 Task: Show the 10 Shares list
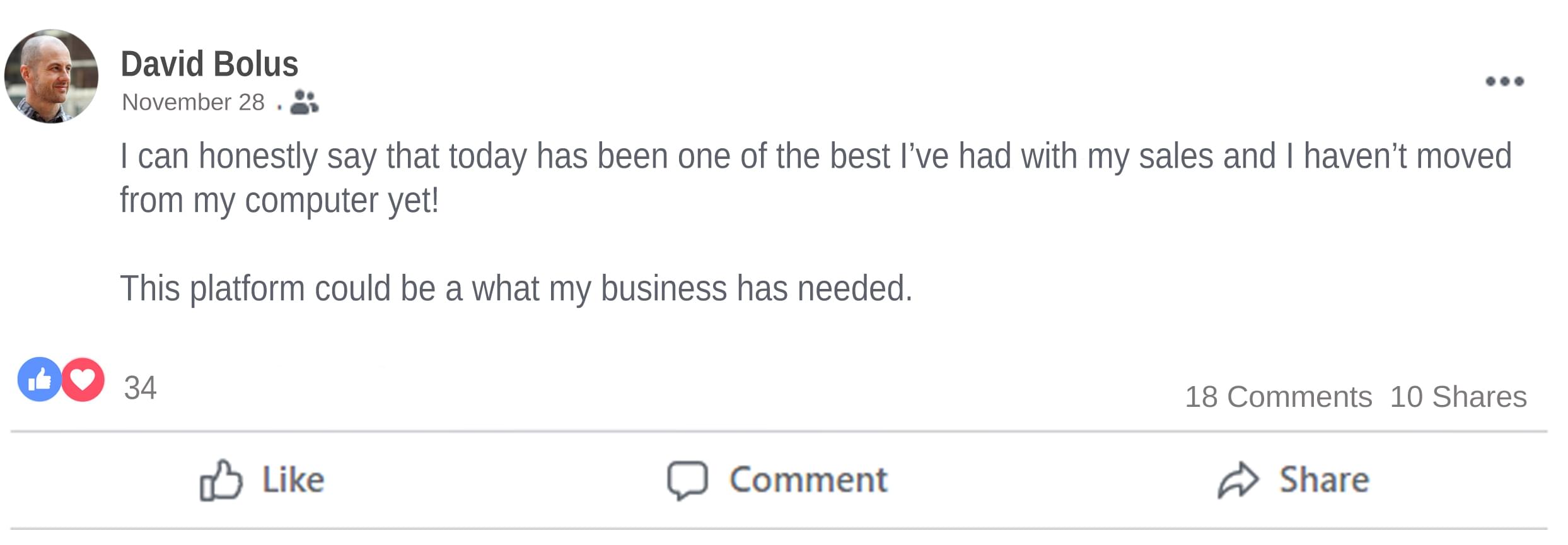click(x=1458, y=397)
